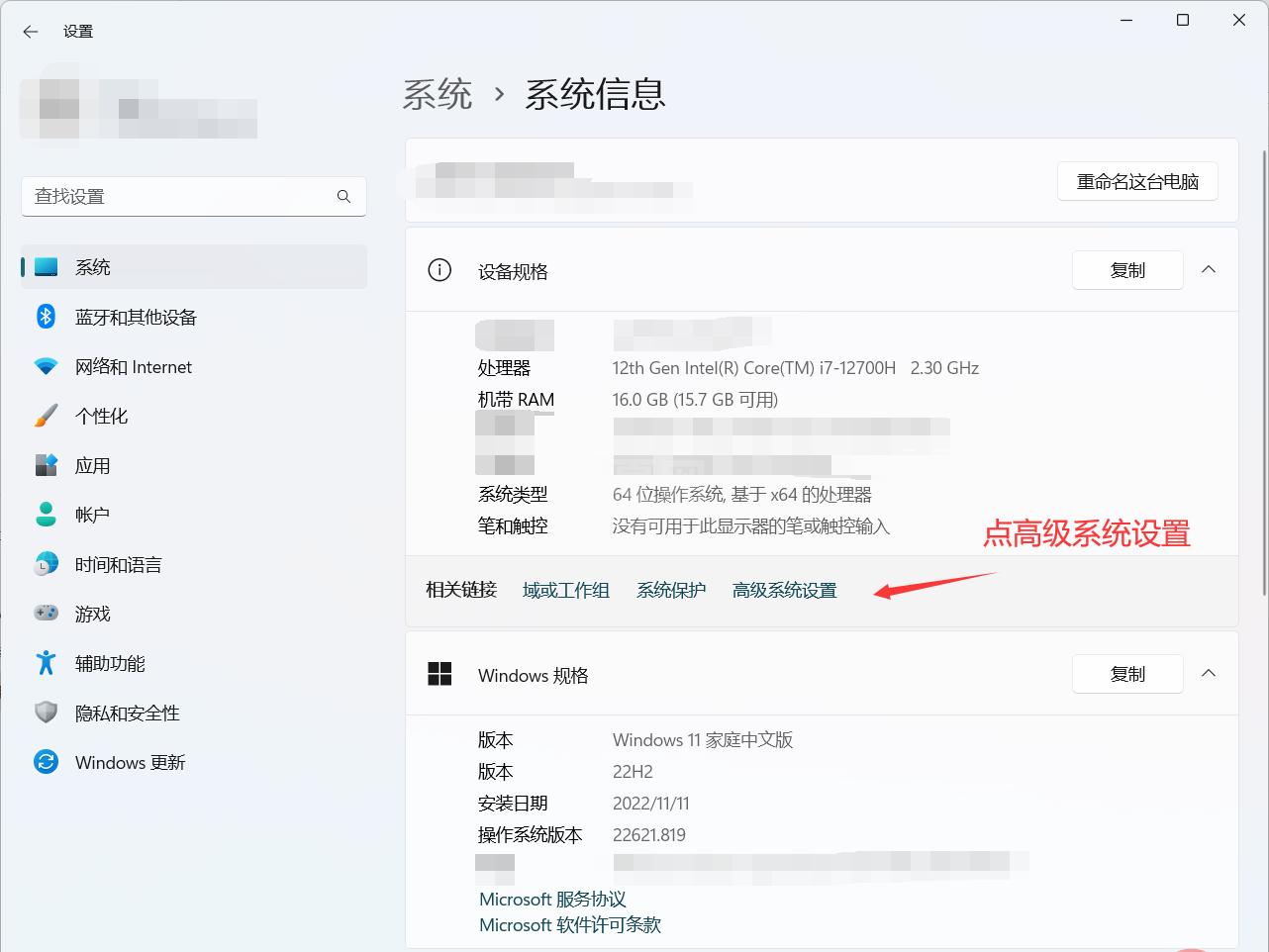
Task: Click the 操作系统版本 label
Action: [x=530, y=835]
